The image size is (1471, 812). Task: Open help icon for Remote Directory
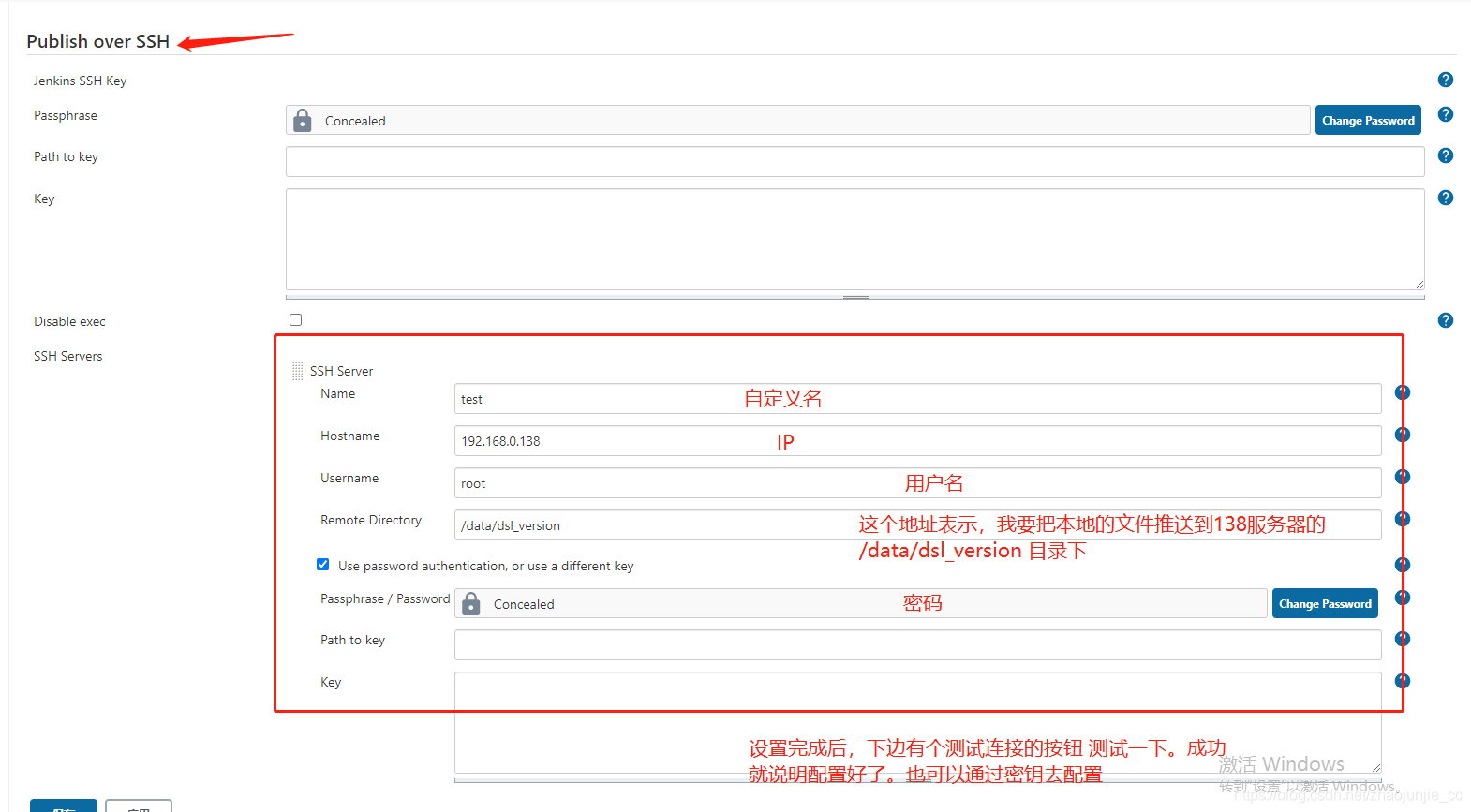pos(1403,519)
